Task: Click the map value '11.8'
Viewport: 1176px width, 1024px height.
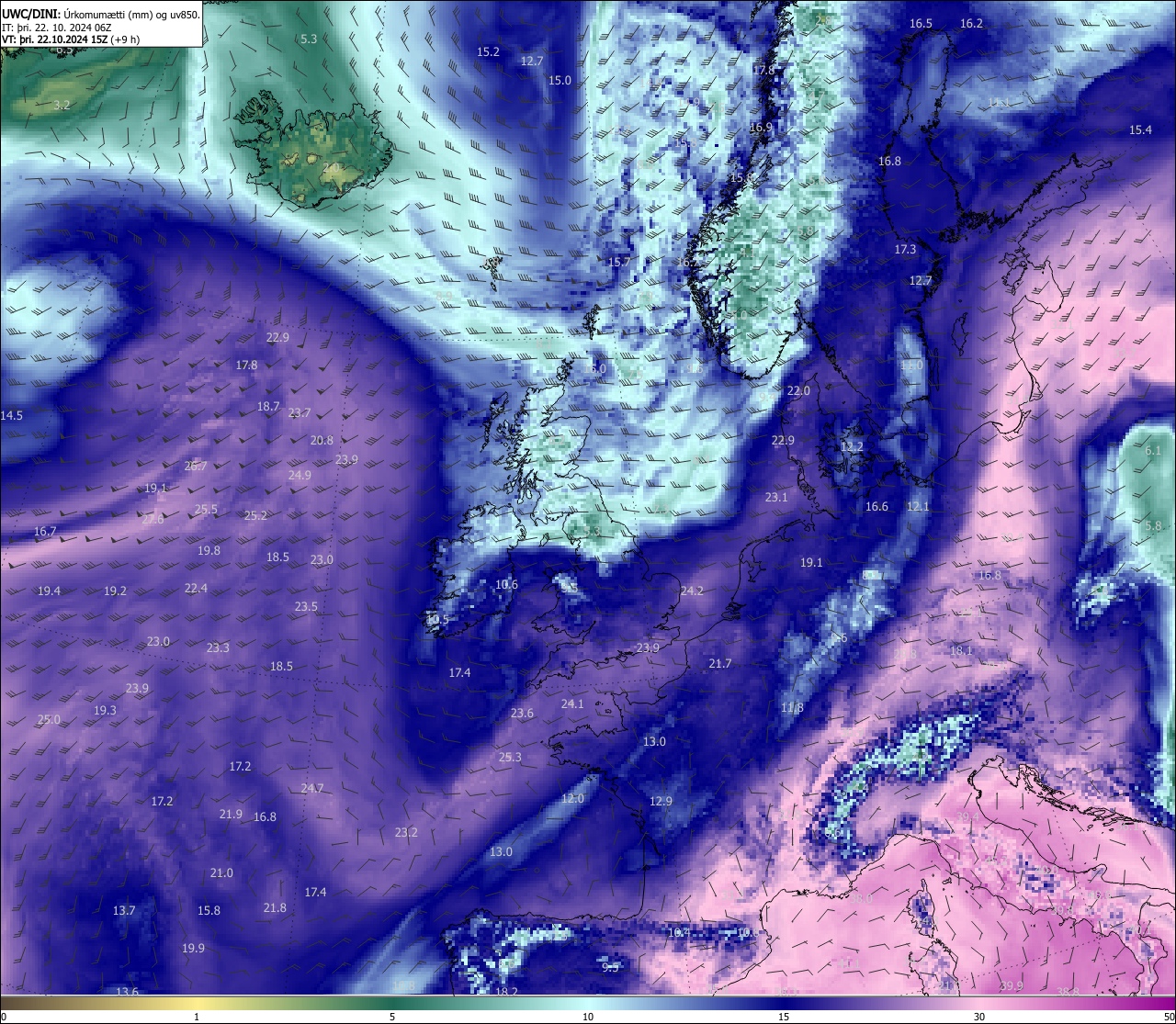Action: click(x=792, y=707)
